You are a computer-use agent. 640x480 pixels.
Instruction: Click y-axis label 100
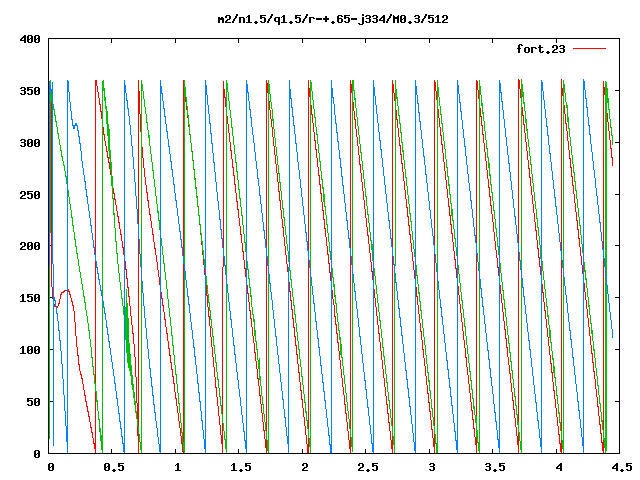pos(30,350)
